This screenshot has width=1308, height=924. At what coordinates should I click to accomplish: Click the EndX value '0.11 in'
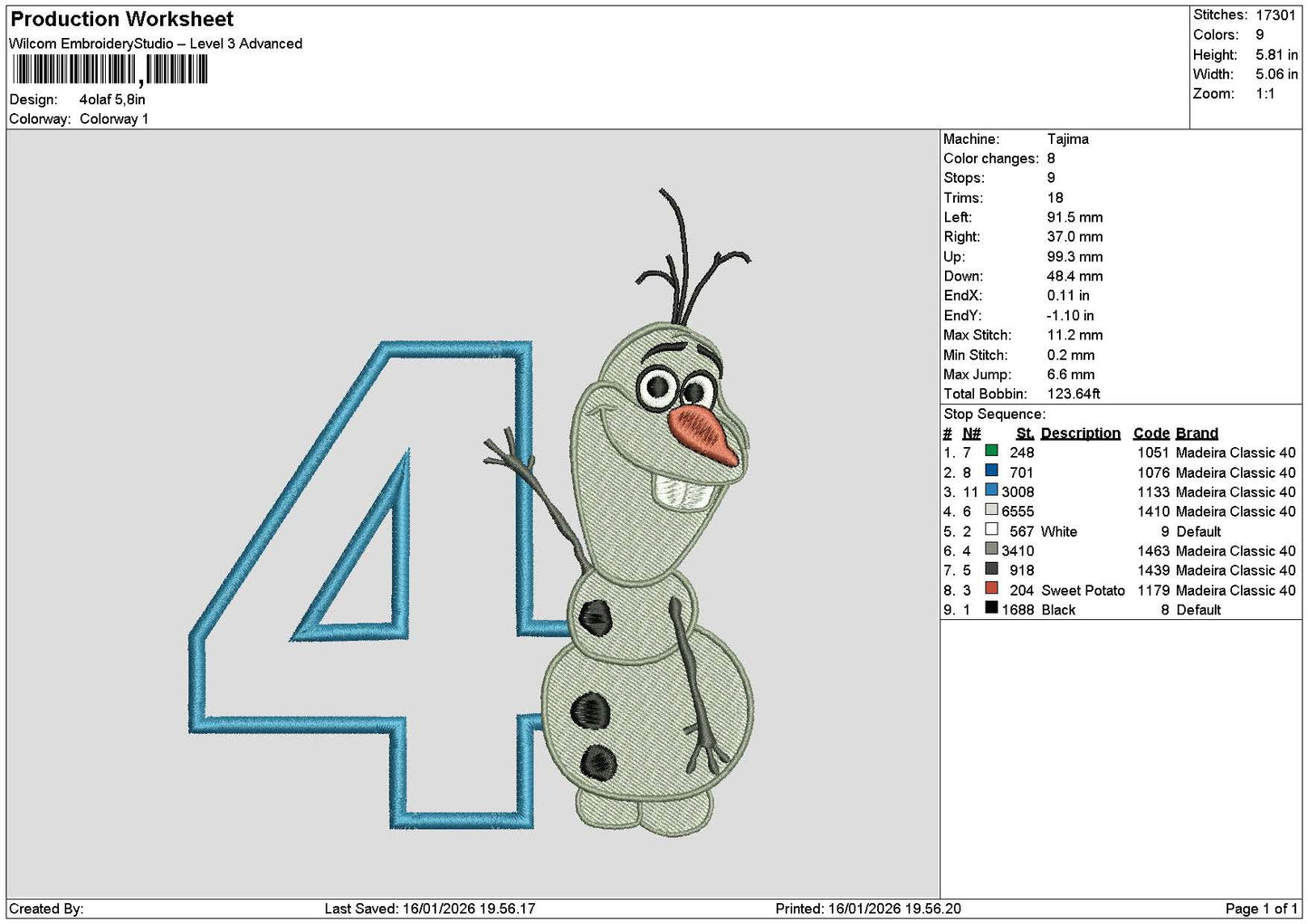pos(1068,295)
